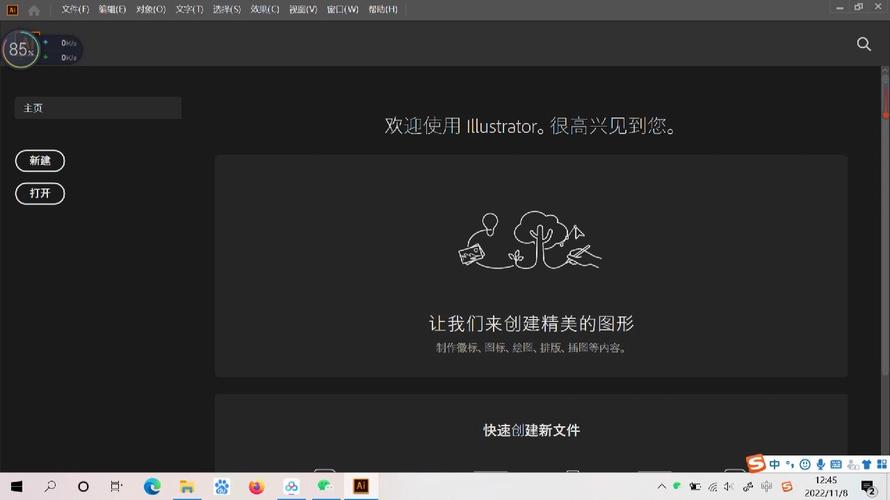This screenshot has height=500, width=890.
Task: Launch Microsoft Edge from the taskbar
Action: [152, 487]
